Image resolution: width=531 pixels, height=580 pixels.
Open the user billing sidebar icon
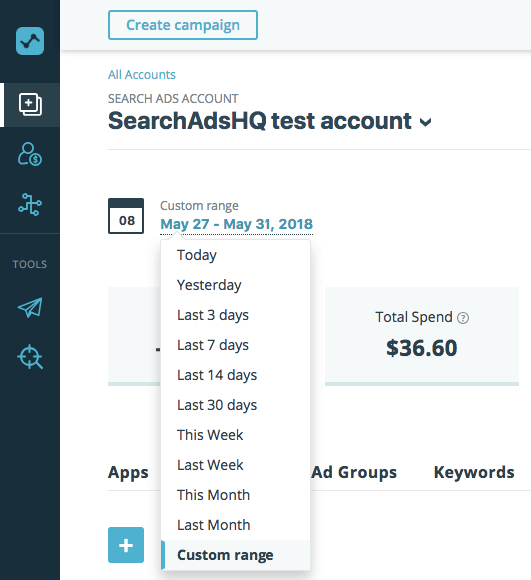pyautogui.click(x=30, y=154)
